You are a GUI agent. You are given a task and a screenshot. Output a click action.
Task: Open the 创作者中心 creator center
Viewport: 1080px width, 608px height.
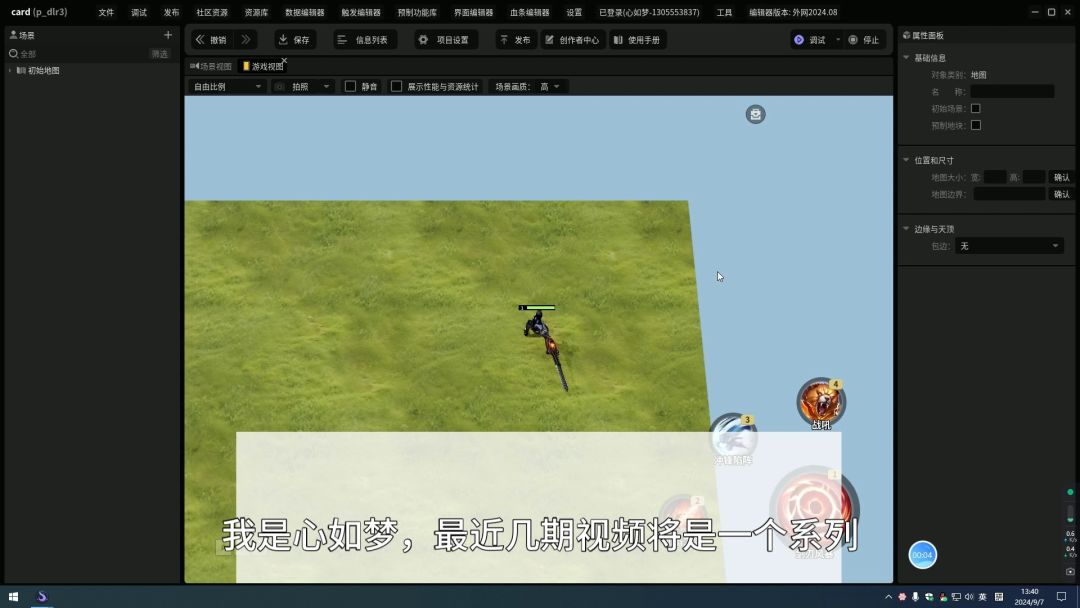pyautogui.click(x=572, y=40)
